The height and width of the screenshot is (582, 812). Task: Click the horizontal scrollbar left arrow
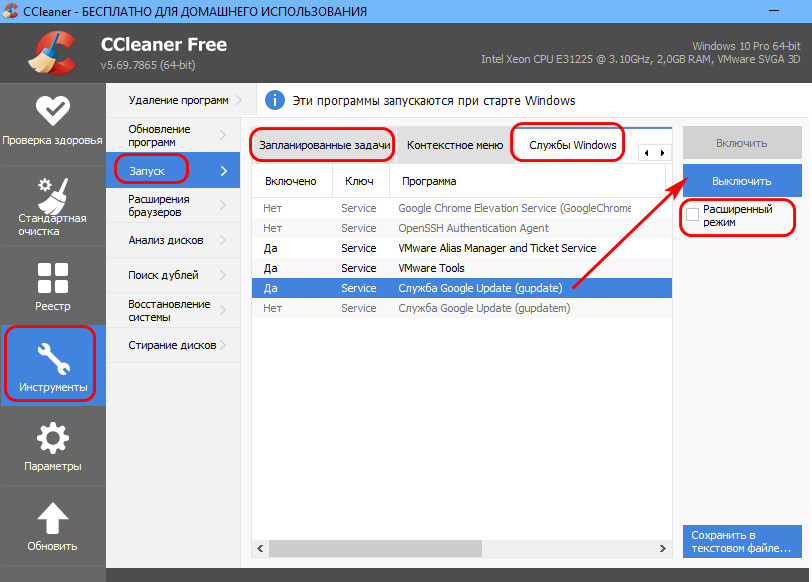click(x=260, y=548)
